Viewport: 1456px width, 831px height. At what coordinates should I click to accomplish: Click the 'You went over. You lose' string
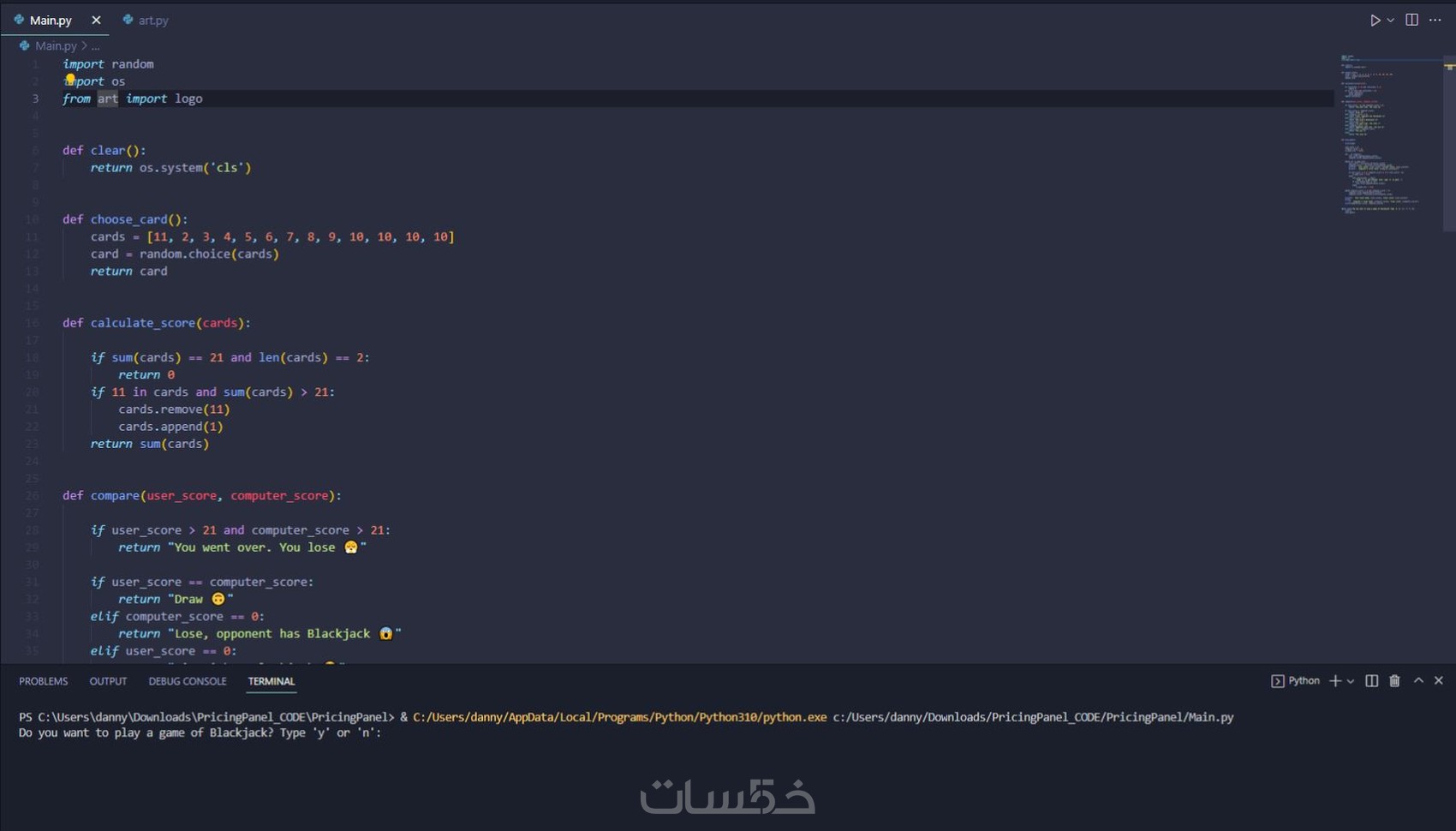[x=267, y=547]
